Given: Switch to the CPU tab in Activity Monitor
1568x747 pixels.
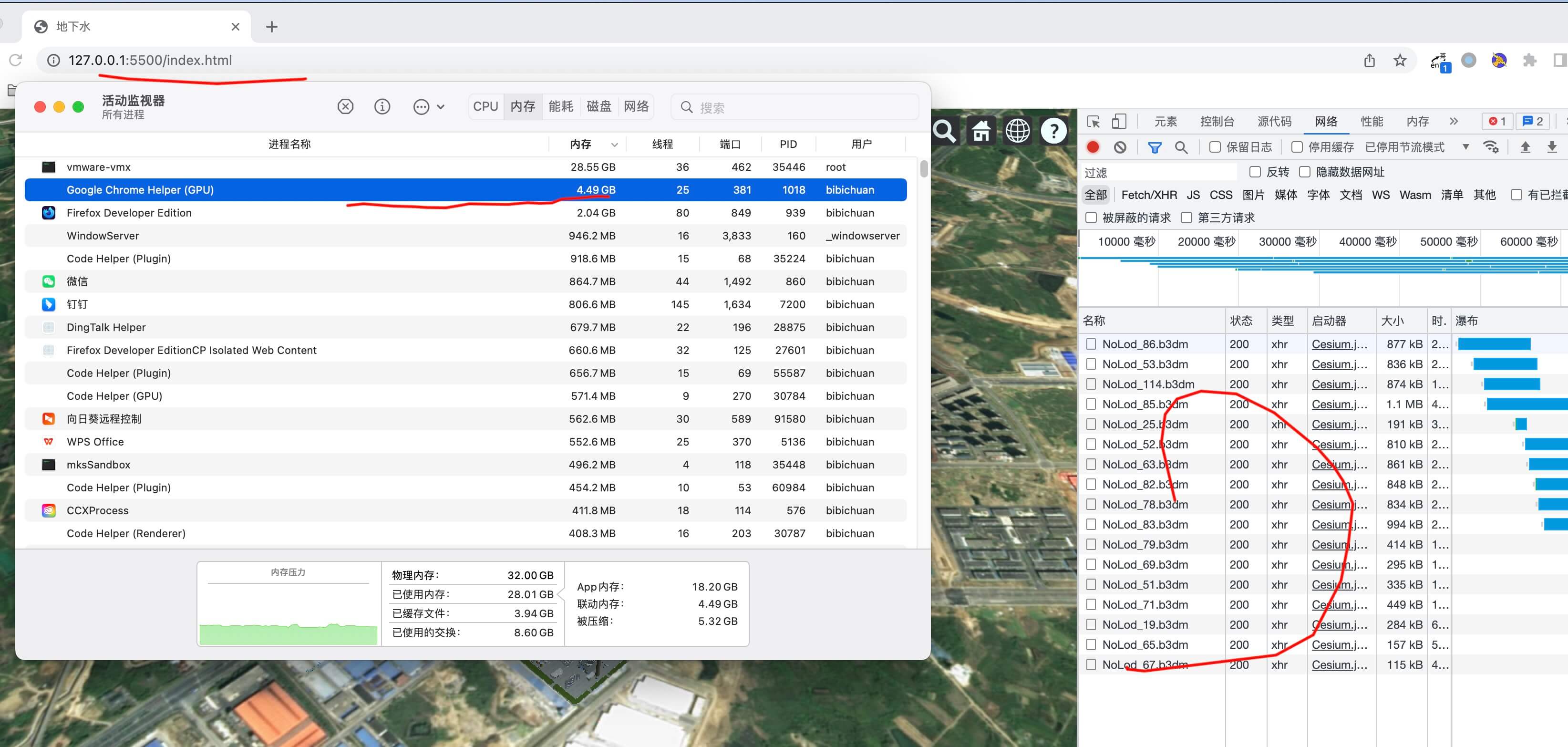Looking at the screenshot, I should [x=485, y=106].
